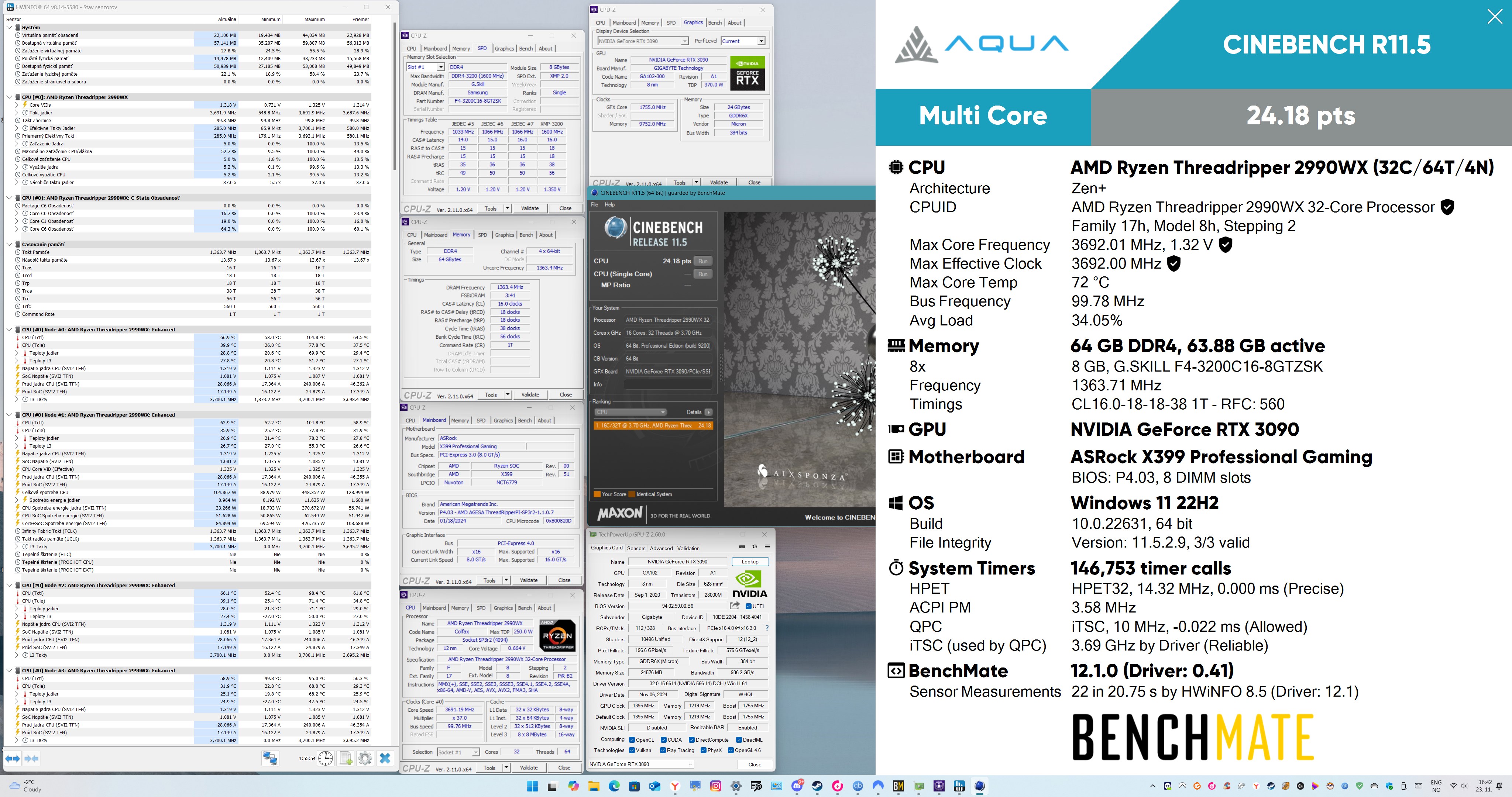Viewport: 1512px width, 797px height.
Task: Toggle CUDA checkbox in GPU-Z
Action: click(664, 739)
